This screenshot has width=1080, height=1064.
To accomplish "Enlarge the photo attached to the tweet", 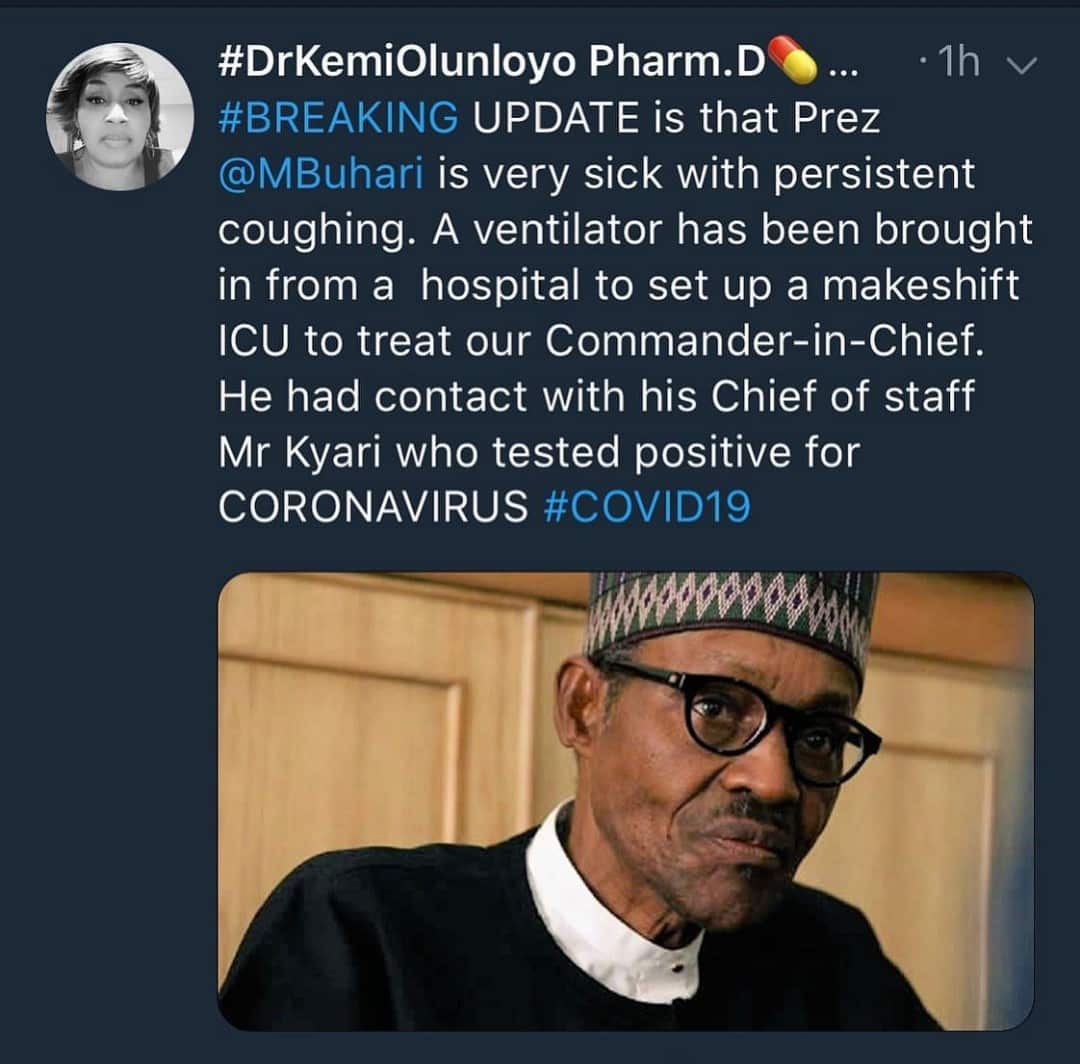I will (626, 800).
